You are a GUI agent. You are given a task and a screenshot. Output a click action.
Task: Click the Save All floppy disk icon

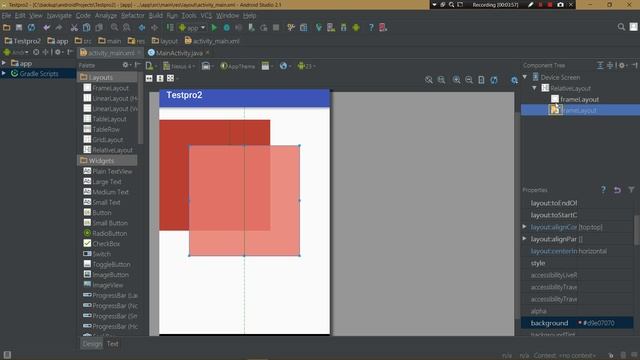(19, 27)
